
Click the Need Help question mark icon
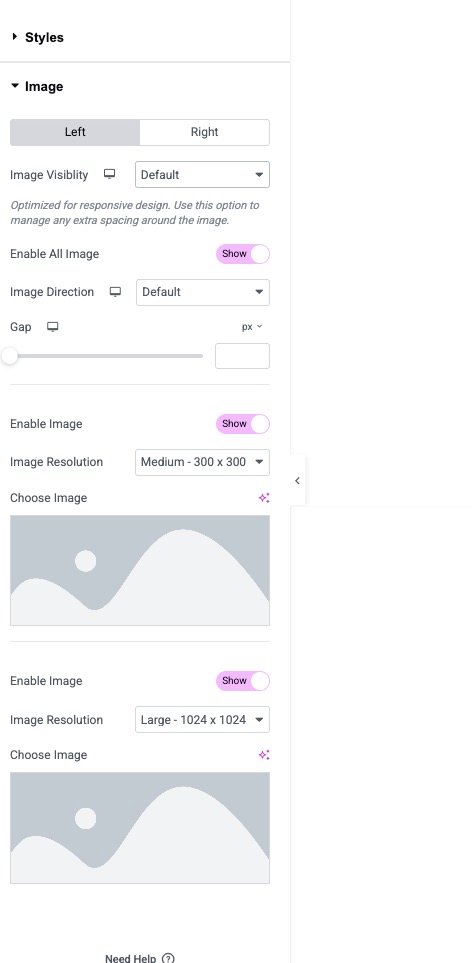pos(168,958)
